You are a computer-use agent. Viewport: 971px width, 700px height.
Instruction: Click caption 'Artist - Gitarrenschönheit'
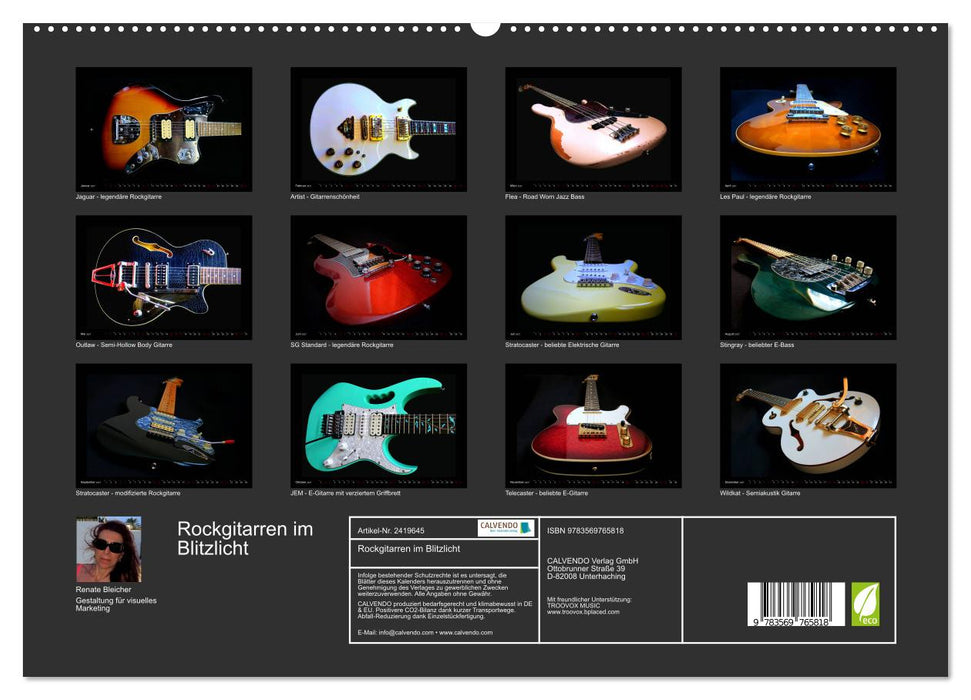coord(325,196)
